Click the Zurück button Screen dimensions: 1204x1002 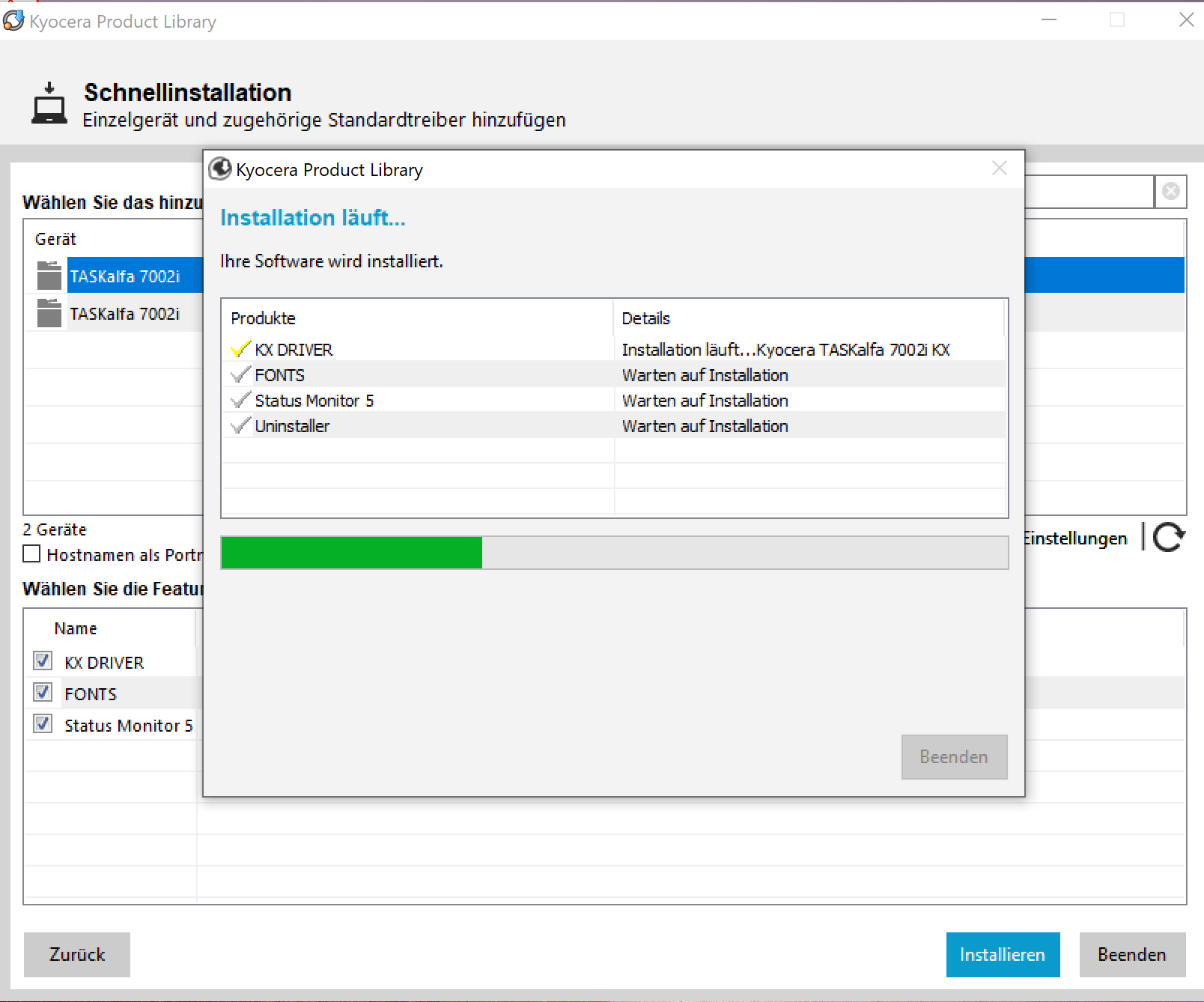point(77,954)
